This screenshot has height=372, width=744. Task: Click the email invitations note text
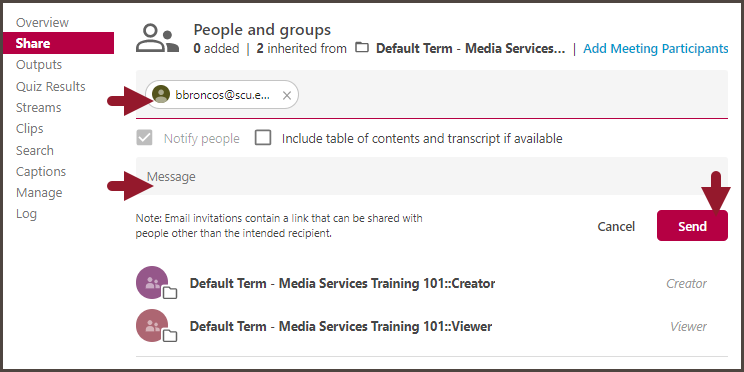(279, 226)
